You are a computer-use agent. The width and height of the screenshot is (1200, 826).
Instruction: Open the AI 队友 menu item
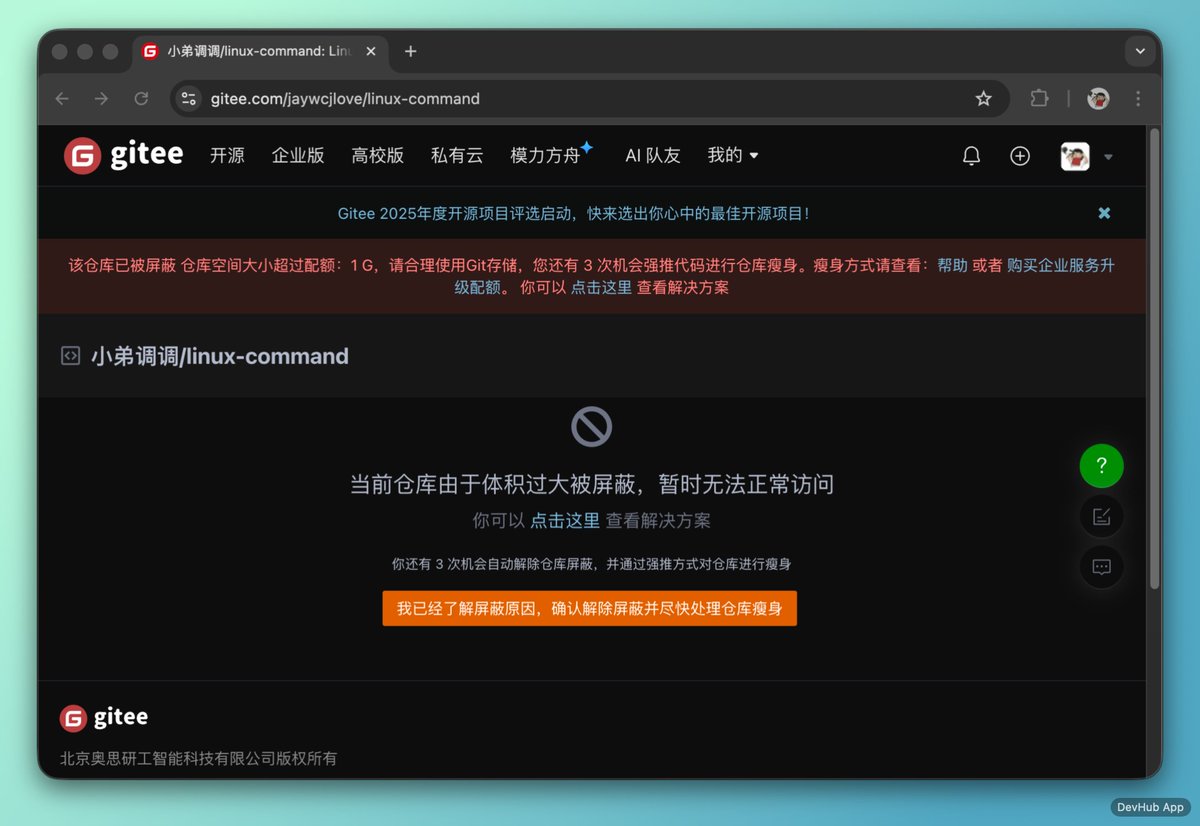point(652,156)
